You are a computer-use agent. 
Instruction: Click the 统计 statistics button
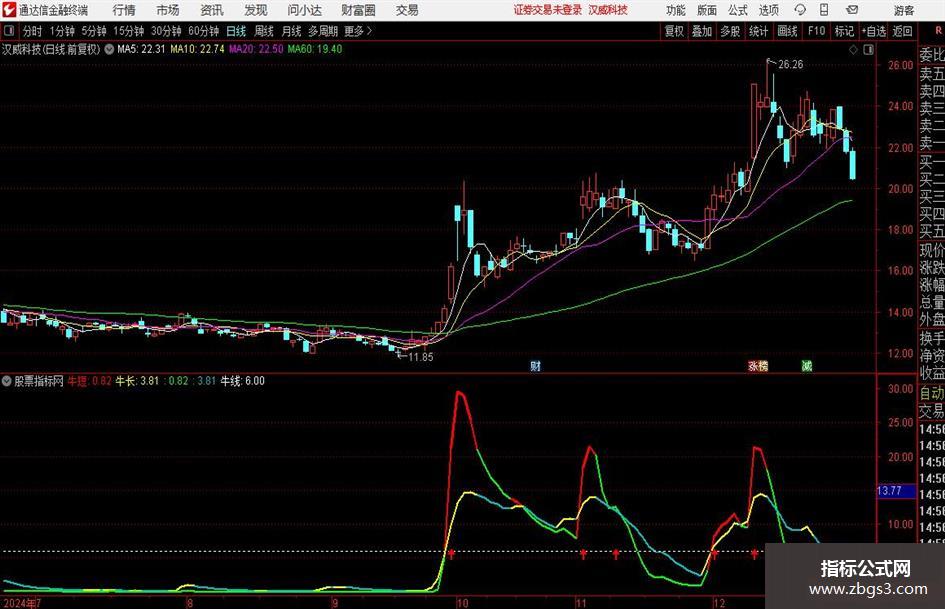click(758, 31)
